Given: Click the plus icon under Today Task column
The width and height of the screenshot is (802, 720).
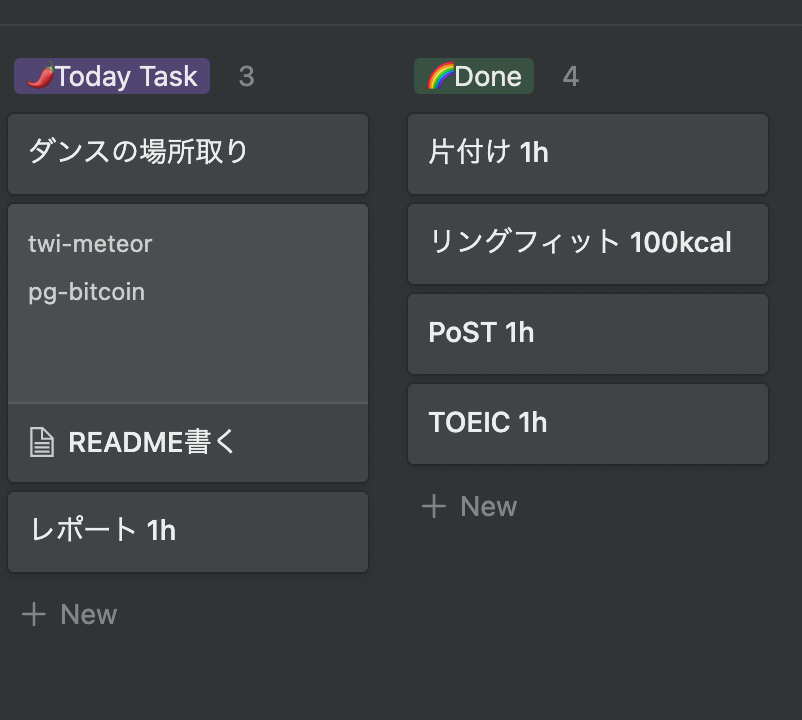Looking at the screenshot, I should tap(34, 614).
